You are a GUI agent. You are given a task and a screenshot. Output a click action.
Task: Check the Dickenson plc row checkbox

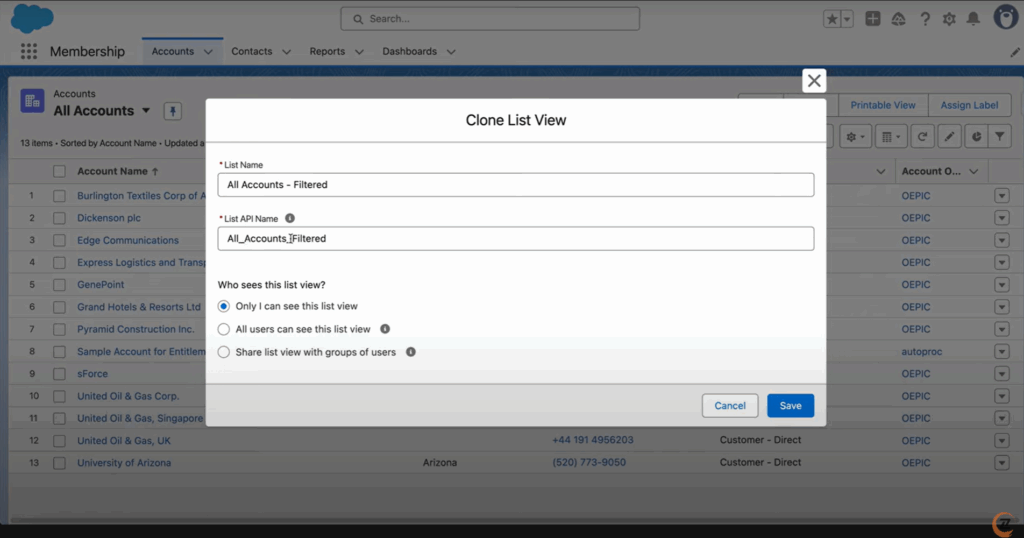(x=59, y=218)
